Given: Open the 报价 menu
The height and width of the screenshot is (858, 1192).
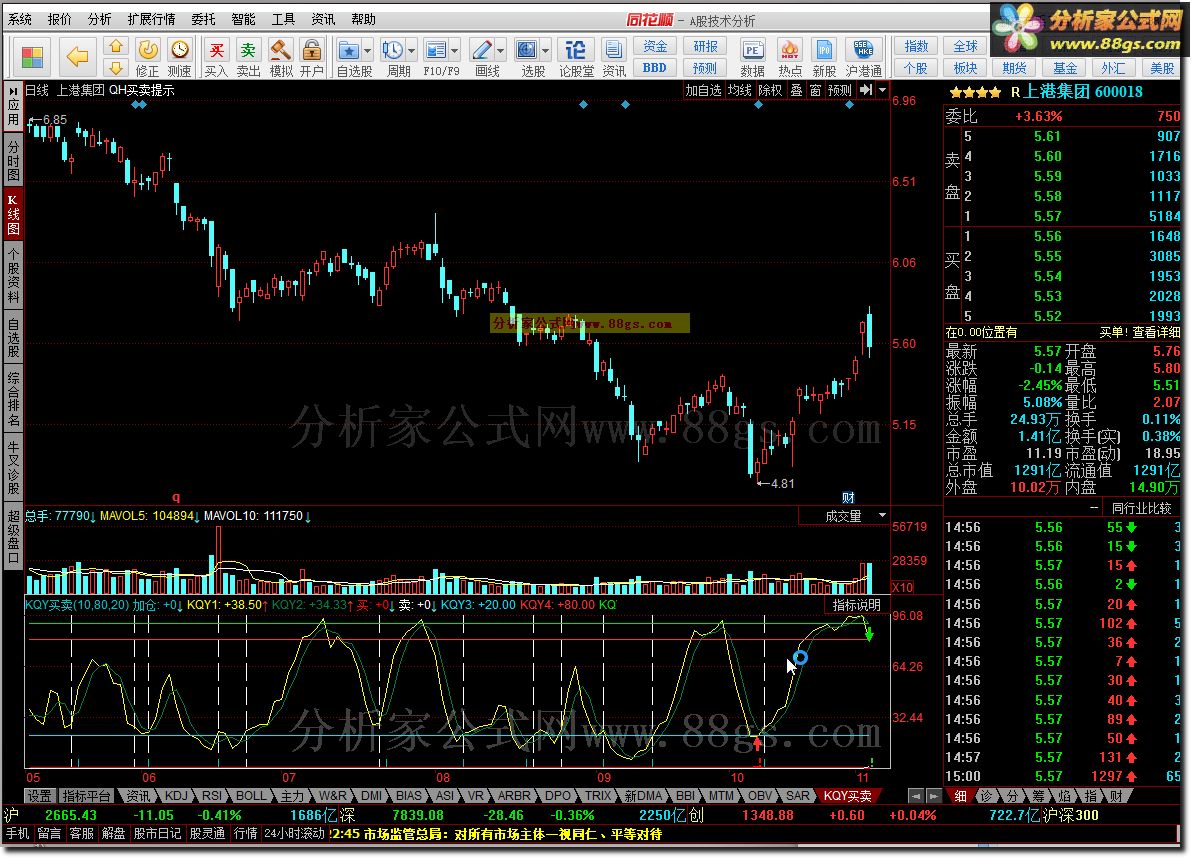Looking at the screenshot, I should [59, 19].
